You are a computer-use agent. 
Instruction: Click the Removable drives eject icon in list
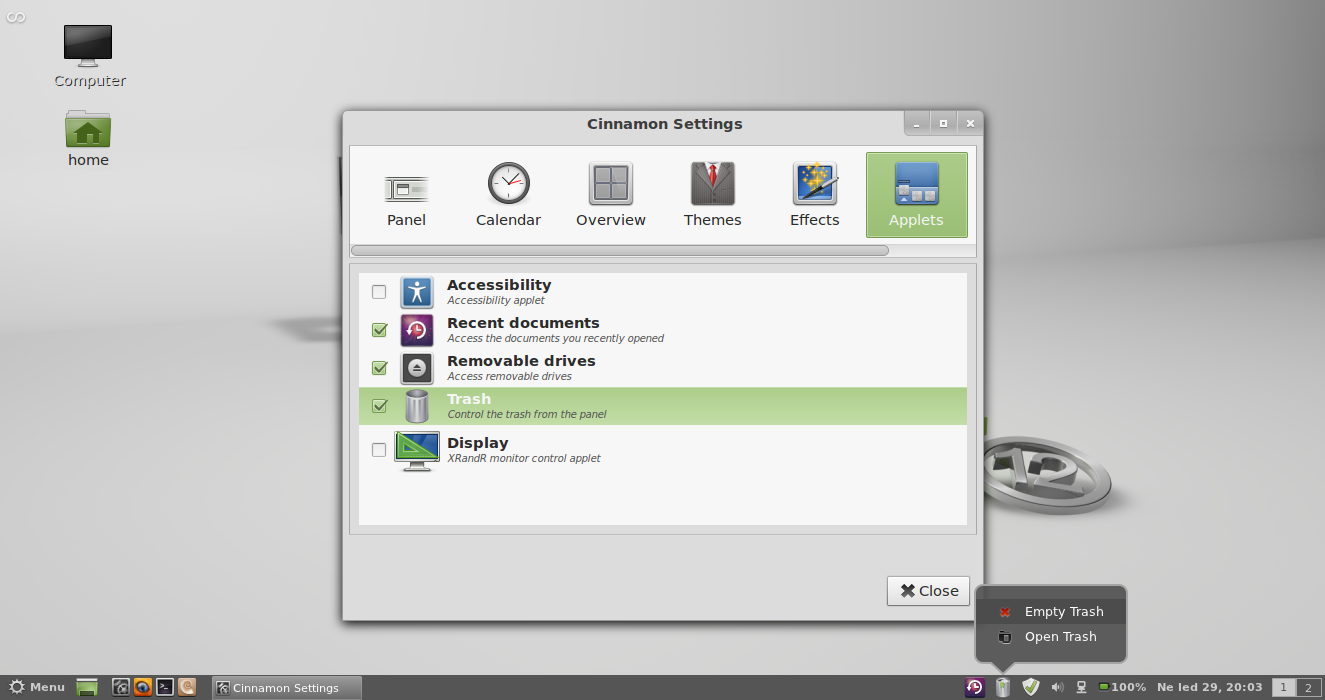tap(417, 368)
